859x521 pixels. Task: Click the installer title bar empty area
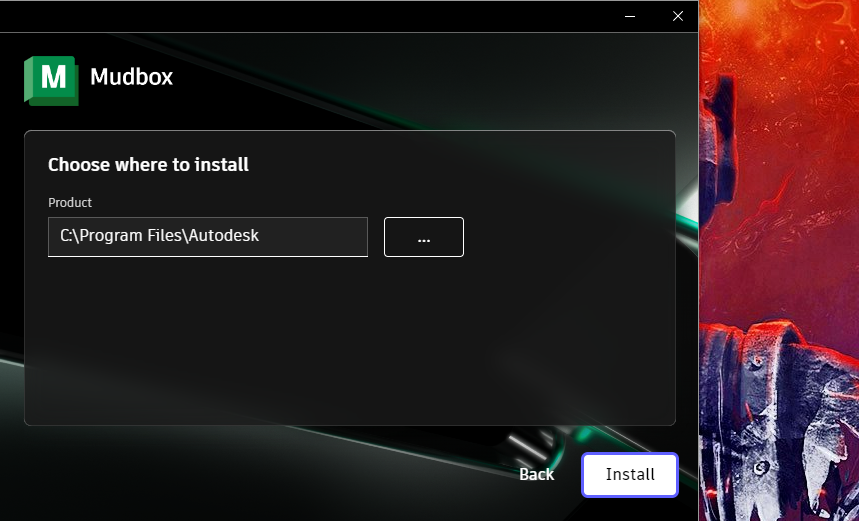300,16
